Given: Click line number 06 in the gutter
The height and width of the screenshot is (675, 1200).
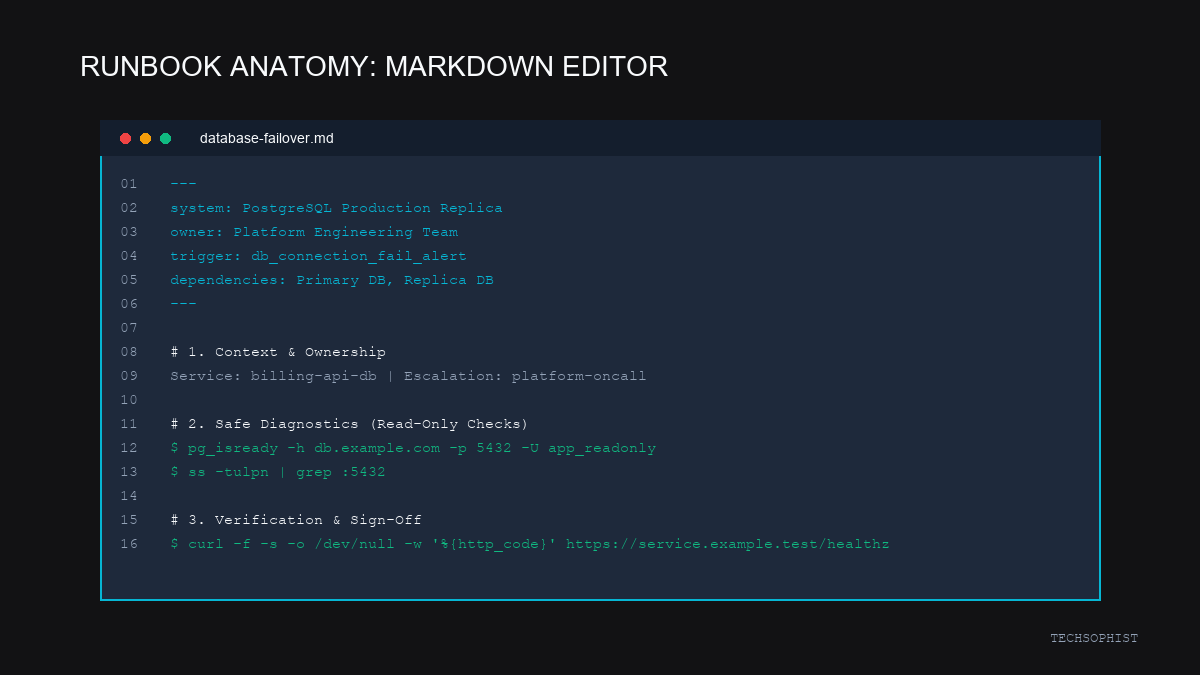Looking at the screenshot, I should click(129, 304).
